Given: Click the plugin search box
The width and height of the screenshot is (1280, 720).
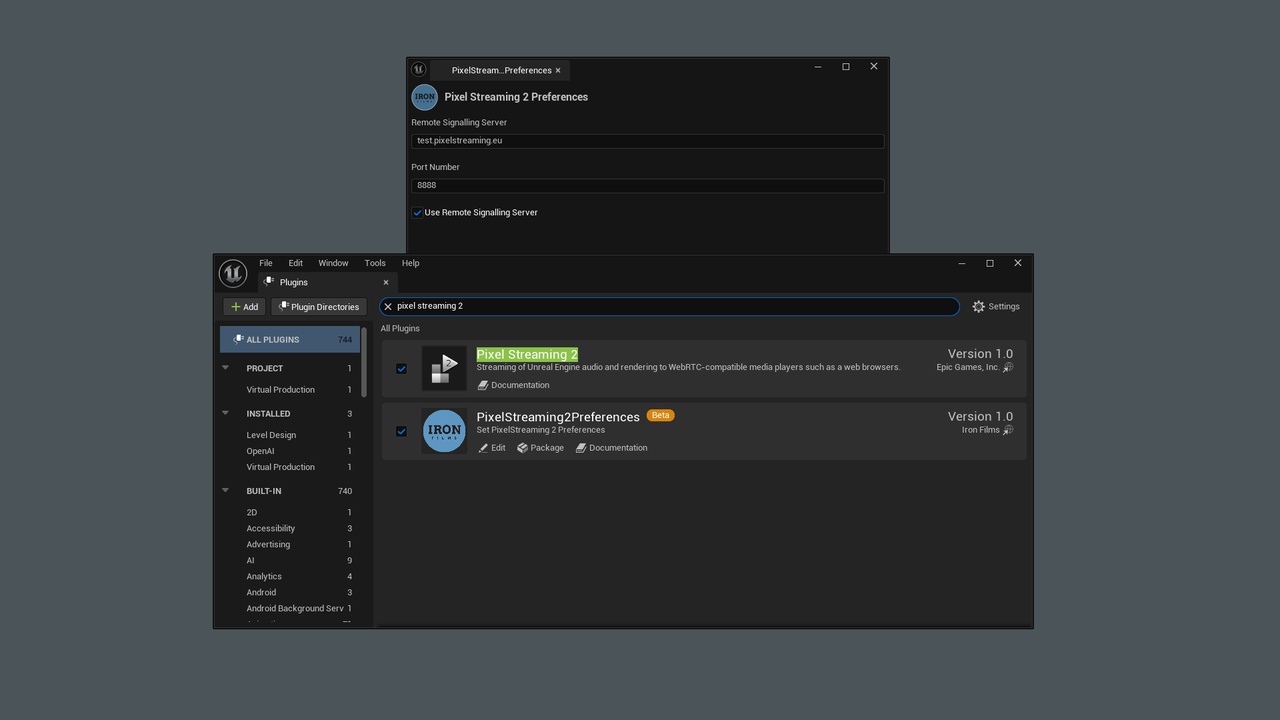Looking at the screenshot, I should click(x=670, y=307).
